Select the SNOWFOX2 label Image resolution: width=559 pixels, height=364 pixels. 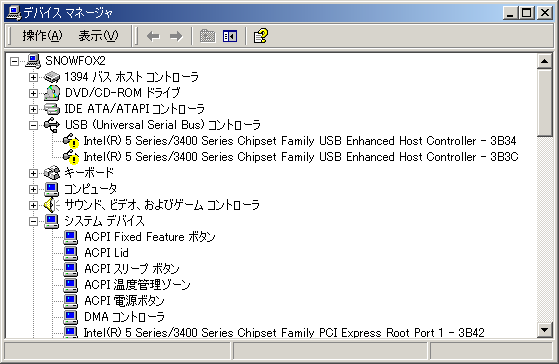point(75,61)
